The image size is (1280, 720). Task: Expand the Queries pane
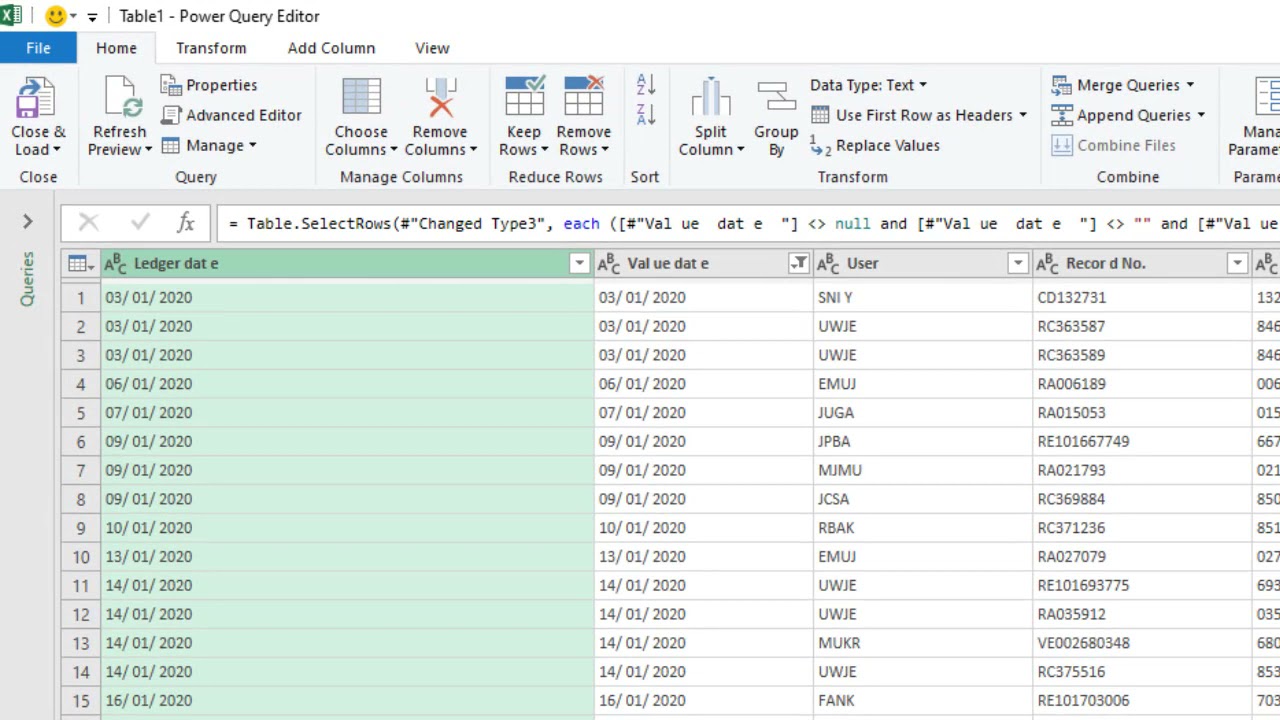coord(28,221)
